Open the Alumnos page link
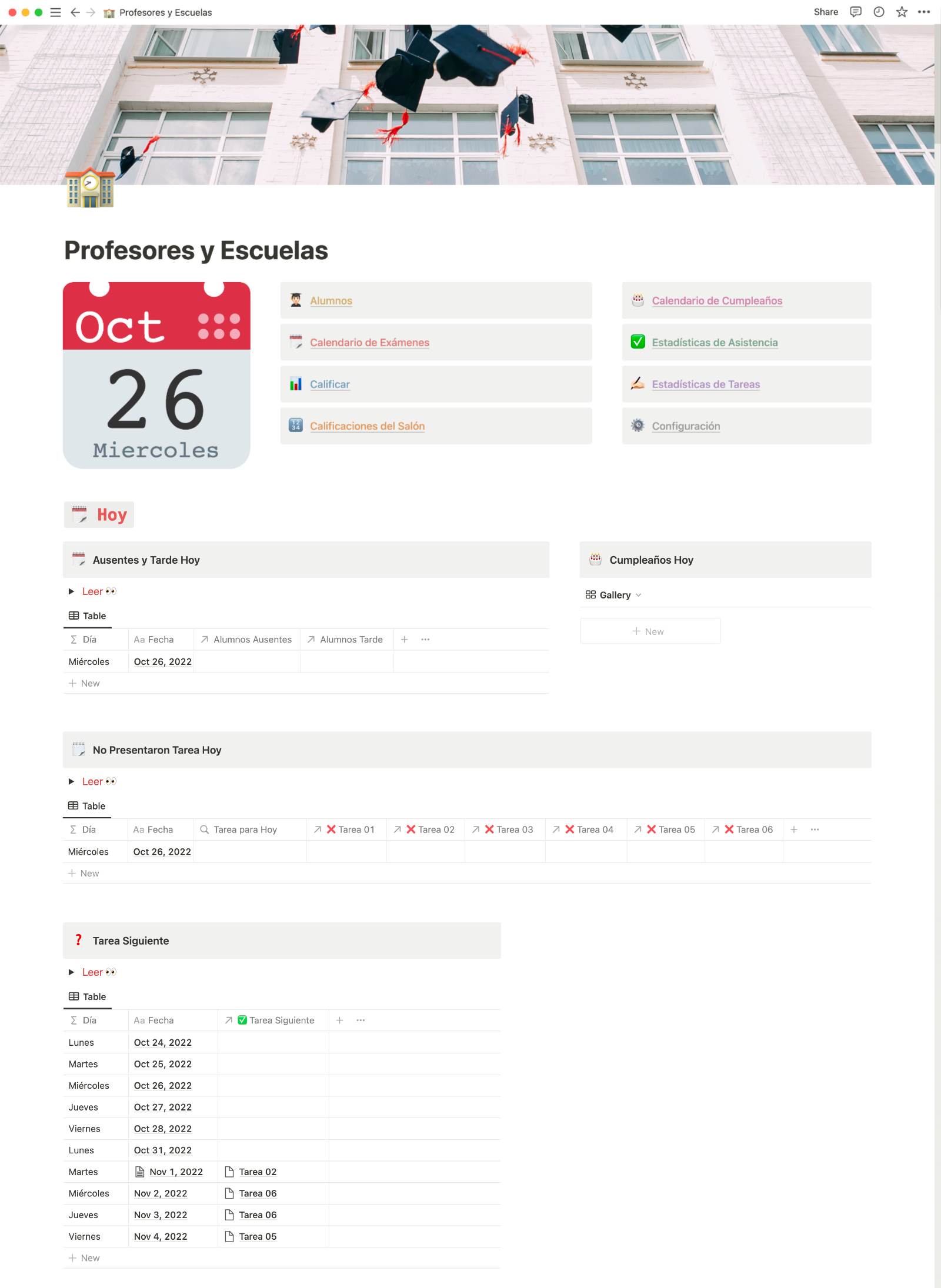 [331, 300]
